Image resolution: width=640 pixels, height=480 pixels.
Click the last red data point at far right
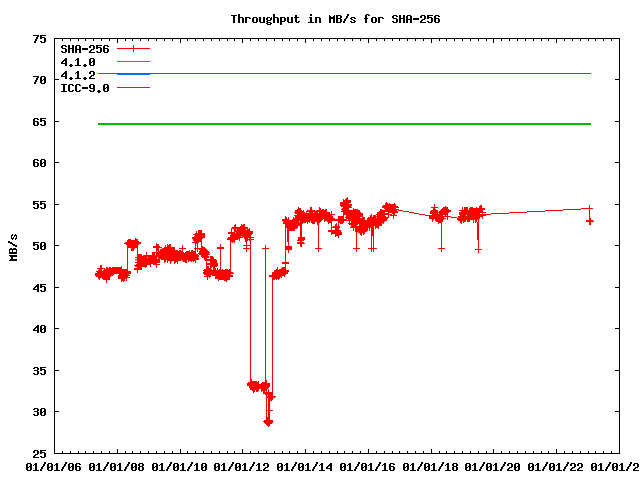coord(590,221)
